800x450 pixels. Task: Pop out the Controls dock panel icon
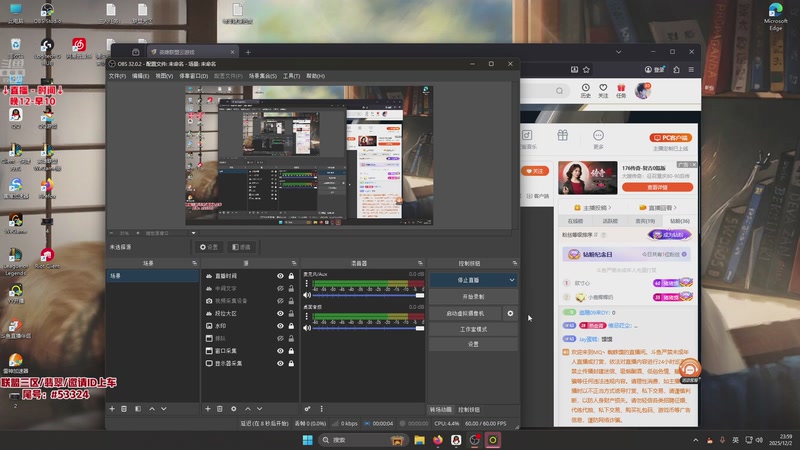click(x=514, y=263)
